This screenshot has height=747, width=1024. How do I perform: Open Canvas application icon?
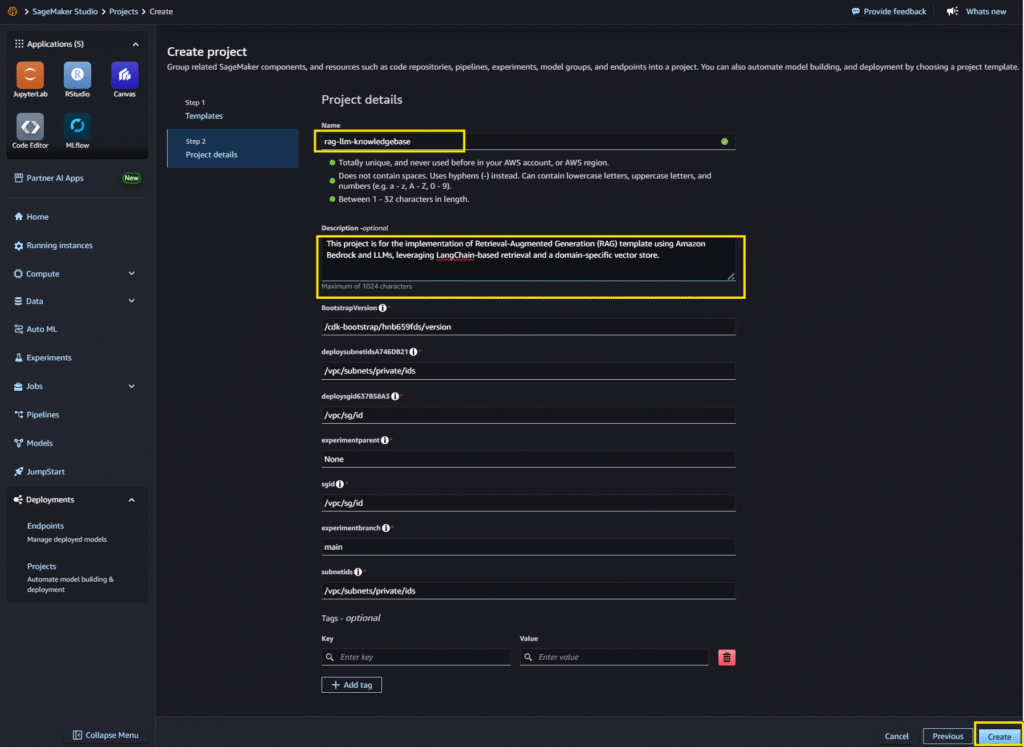pyautogui.click(x=124, y=75)
